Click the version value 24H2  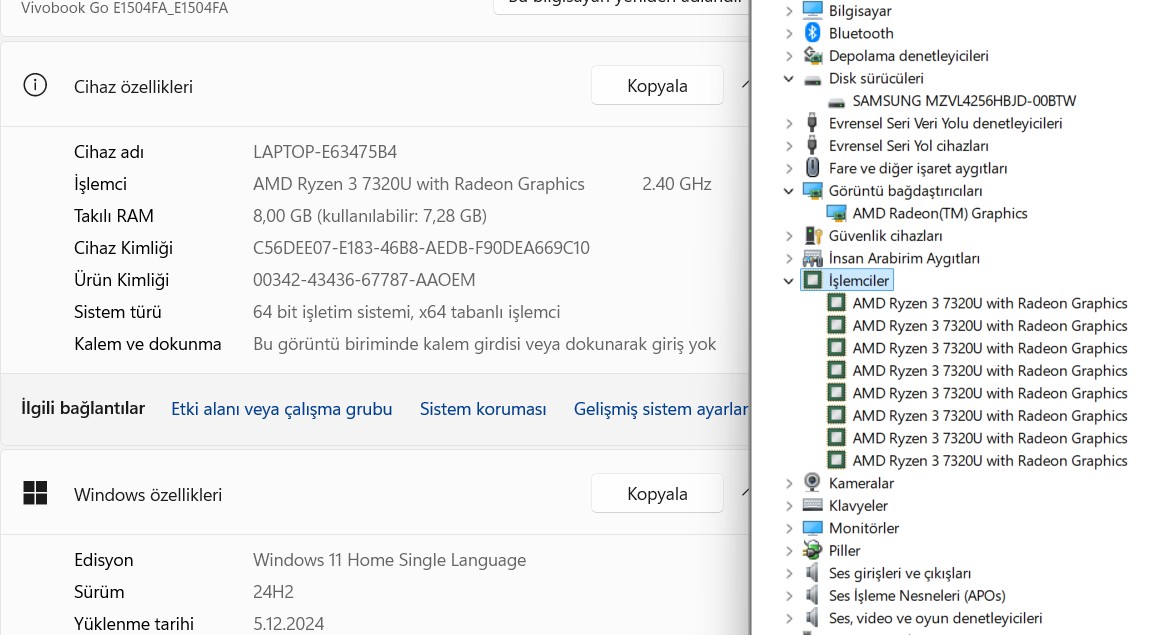point(273,592)
